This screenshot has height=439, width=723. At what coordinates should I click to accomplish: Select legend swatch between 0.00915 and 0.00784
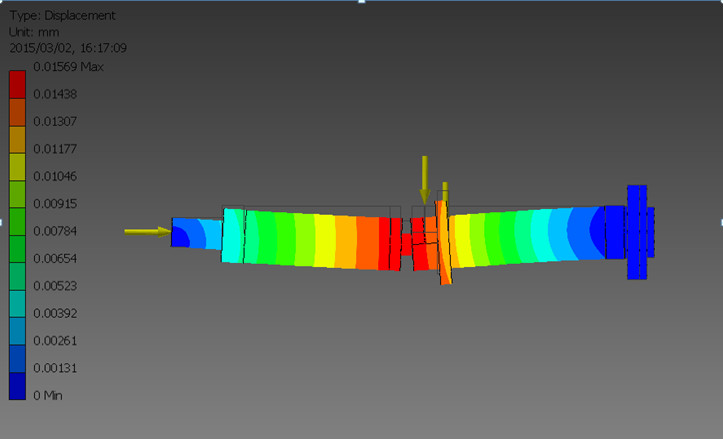(x=17, y=222)
